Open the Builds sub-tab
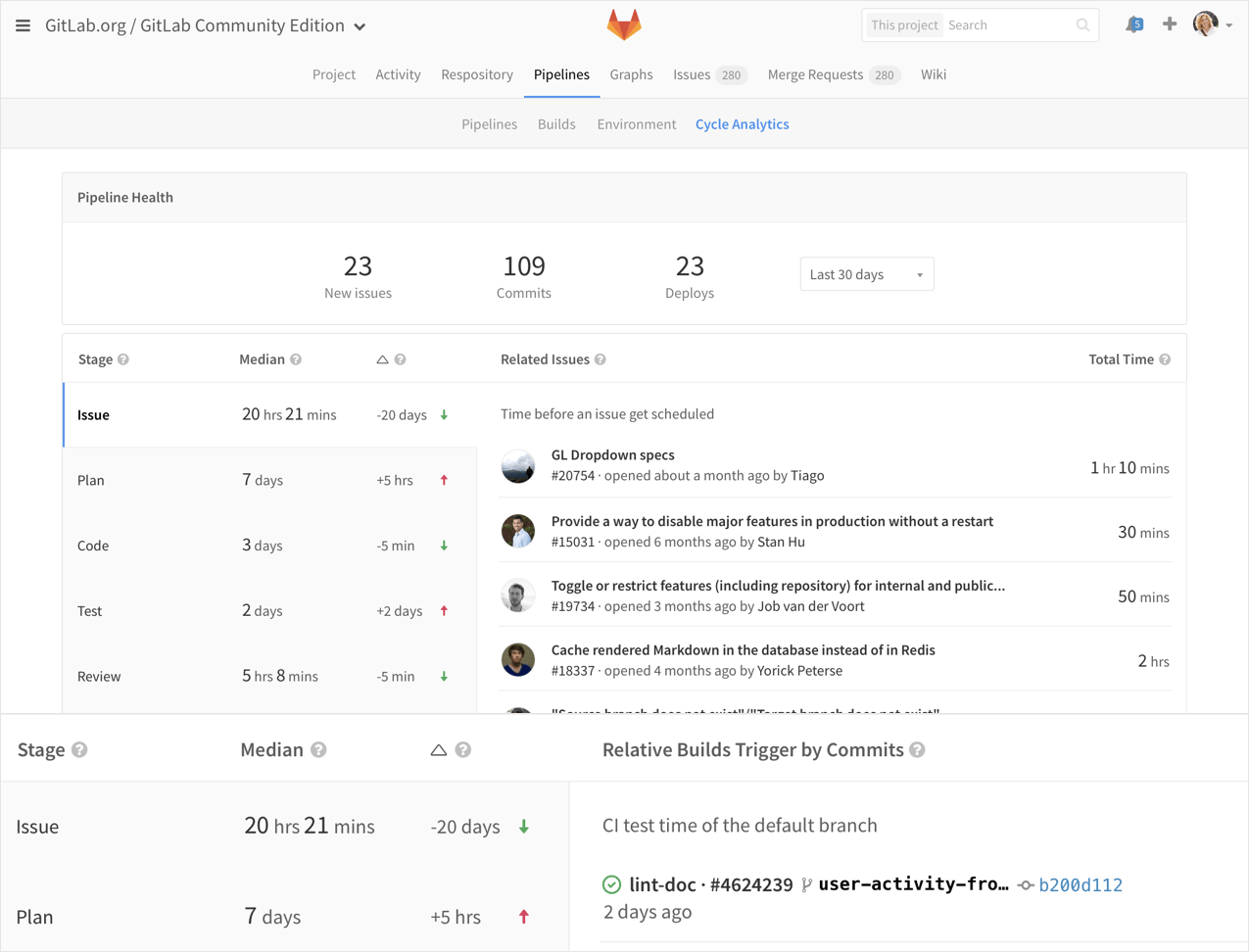This screenshot has height=952, width=1249. pos(556,124)
